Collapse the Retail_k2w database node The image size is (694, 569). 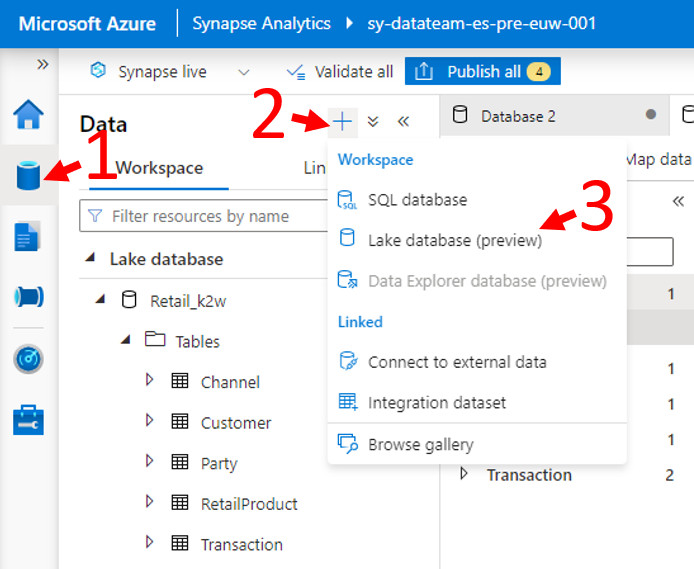point(101,299)
